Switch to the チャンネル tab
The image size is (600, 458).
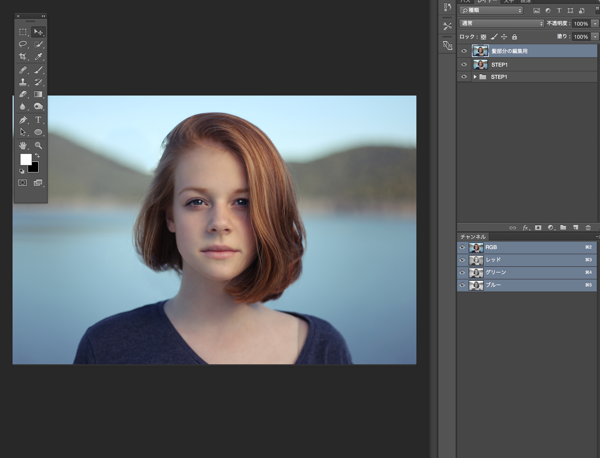[x=473, y=237]
